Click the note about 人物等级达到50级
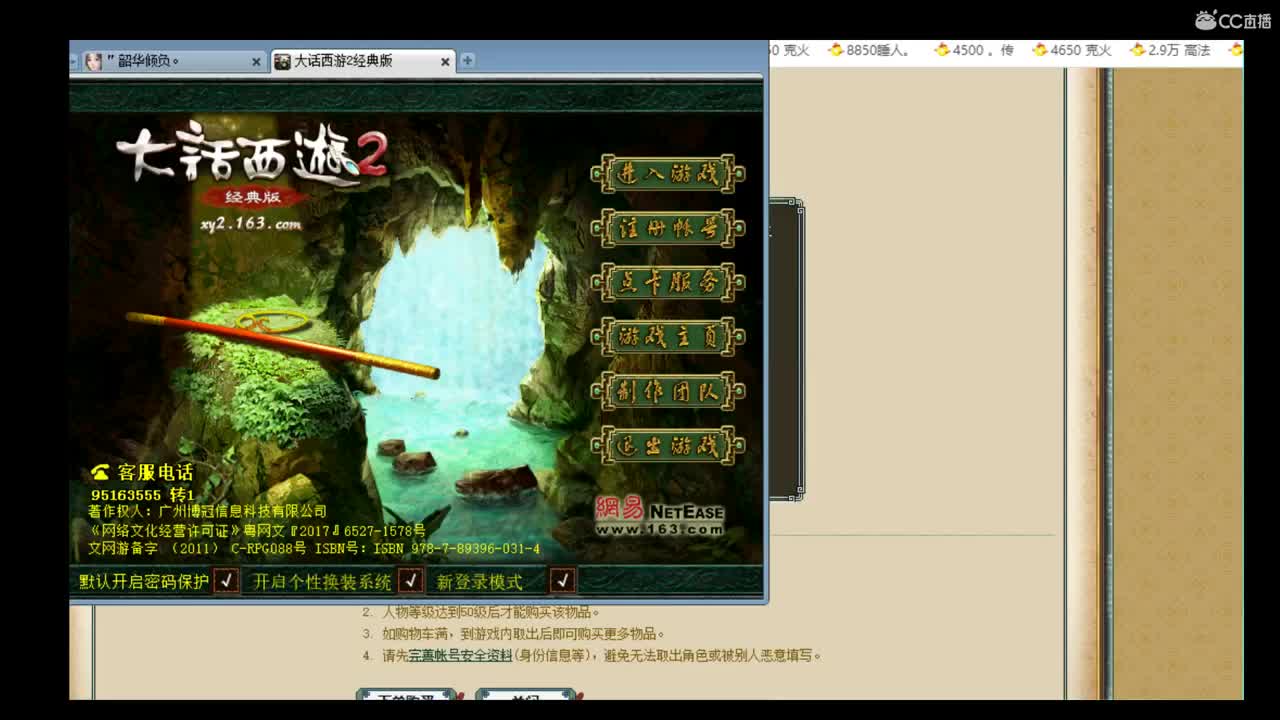 (x=491, y=612)
